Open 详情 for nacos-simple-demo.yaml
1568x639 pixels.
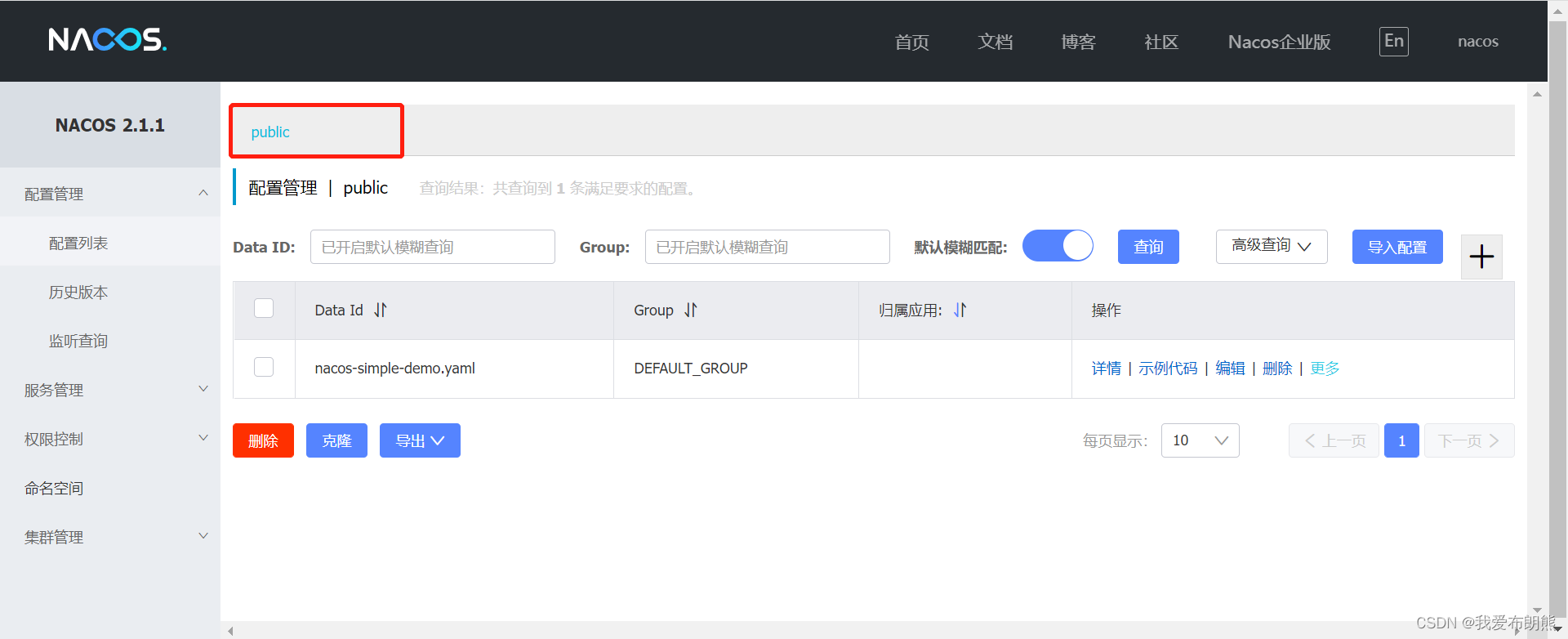[x=1107, y=369]
